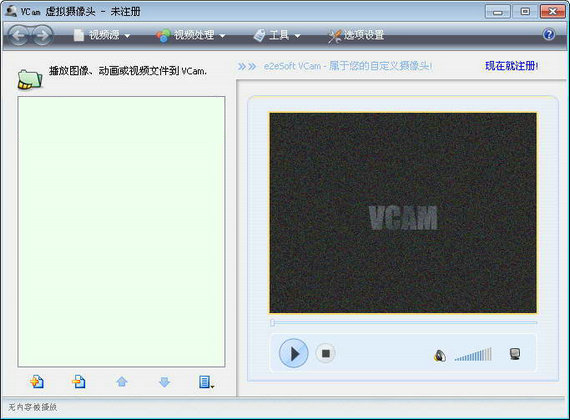This screenshot has width=570, height=420.
Task: Stop playback with the stop button
Action: tap(325, 353)
